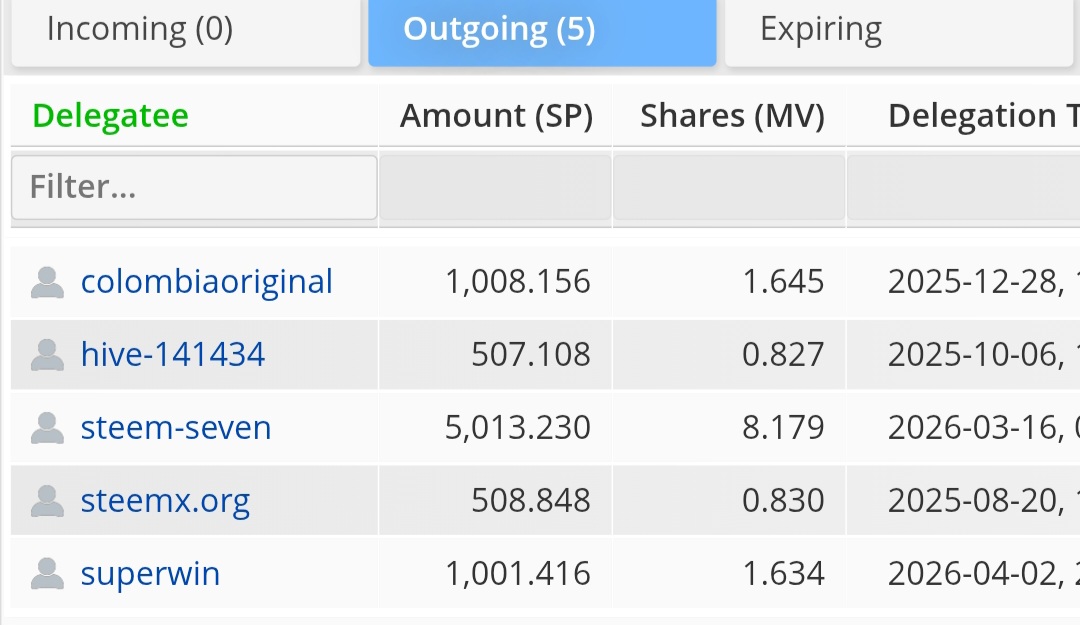Viewport: 1080px width, 625px height.
Task: Visit the steem-seven account link
Action: pyautogui.click(x=176, y=428)
